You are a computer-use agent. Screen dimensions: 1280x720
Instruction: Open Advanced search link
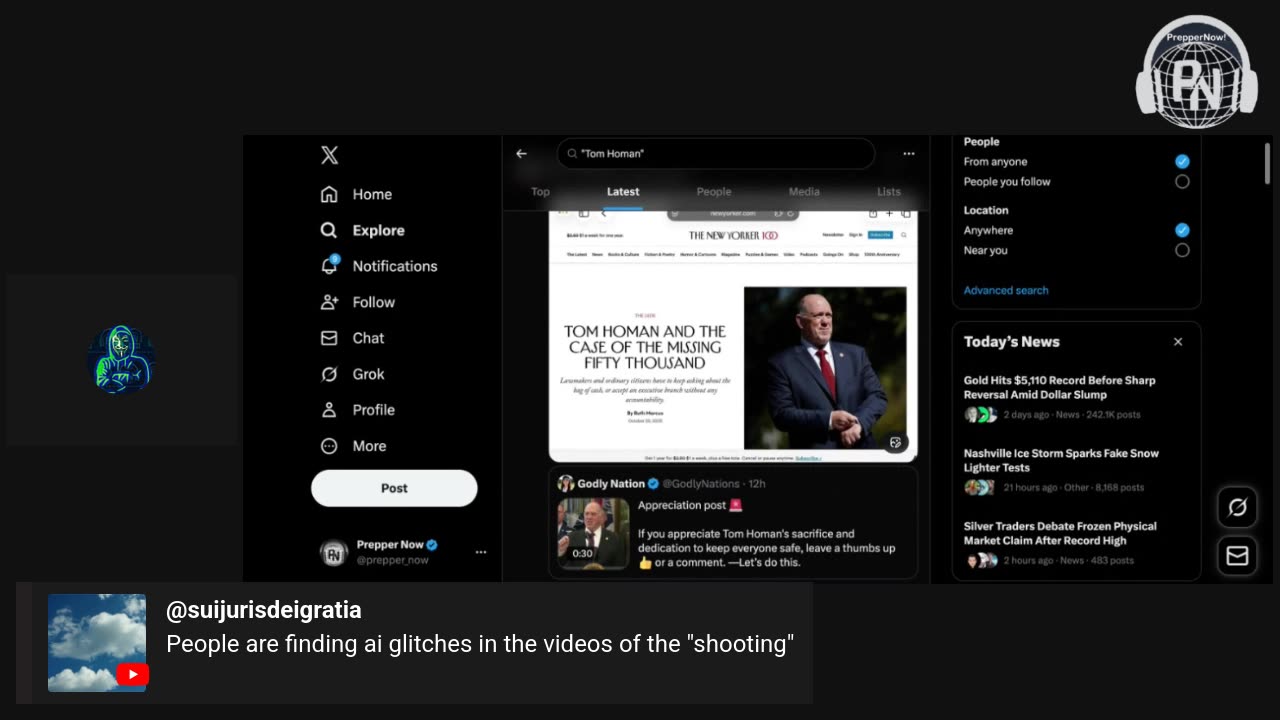click(x=1006, y=291)
